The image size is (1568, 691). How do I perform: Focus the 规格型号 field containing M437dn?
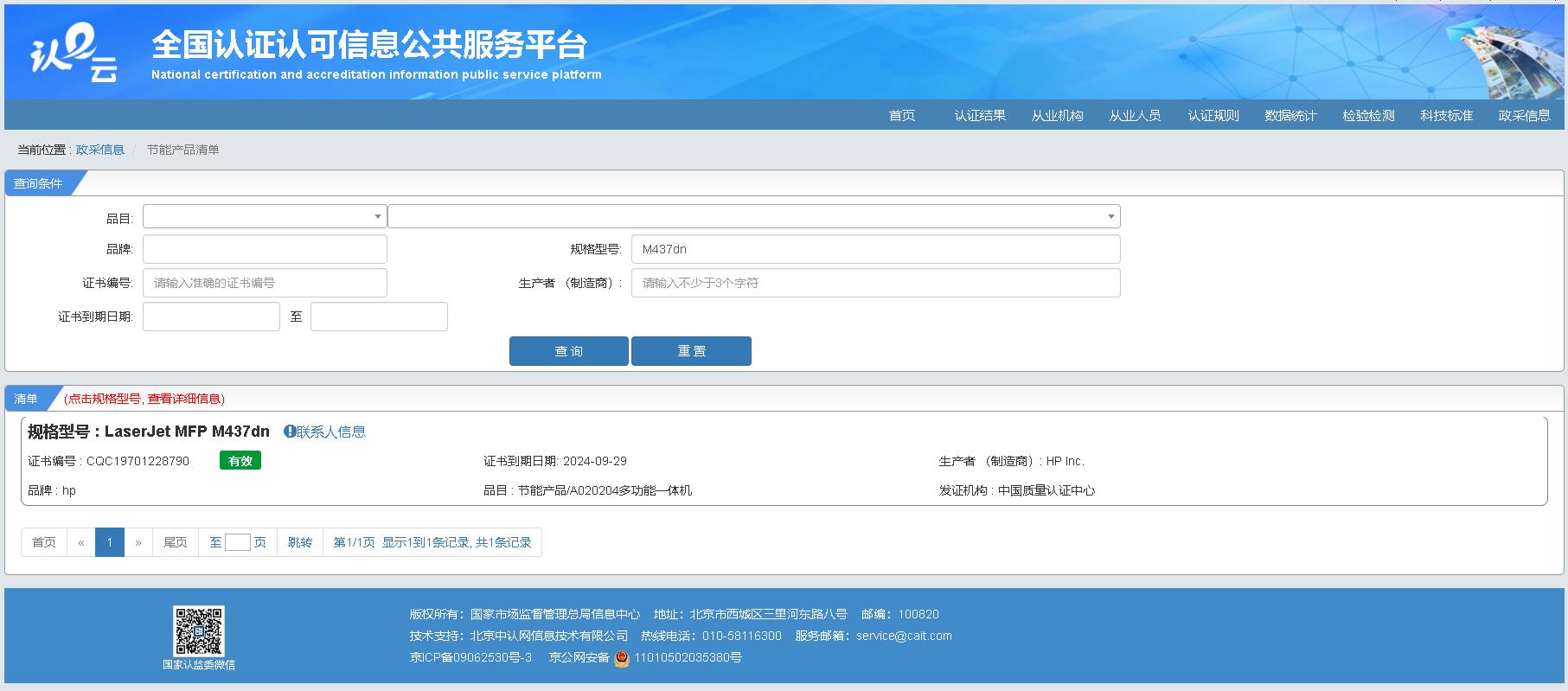coord(876,249)
